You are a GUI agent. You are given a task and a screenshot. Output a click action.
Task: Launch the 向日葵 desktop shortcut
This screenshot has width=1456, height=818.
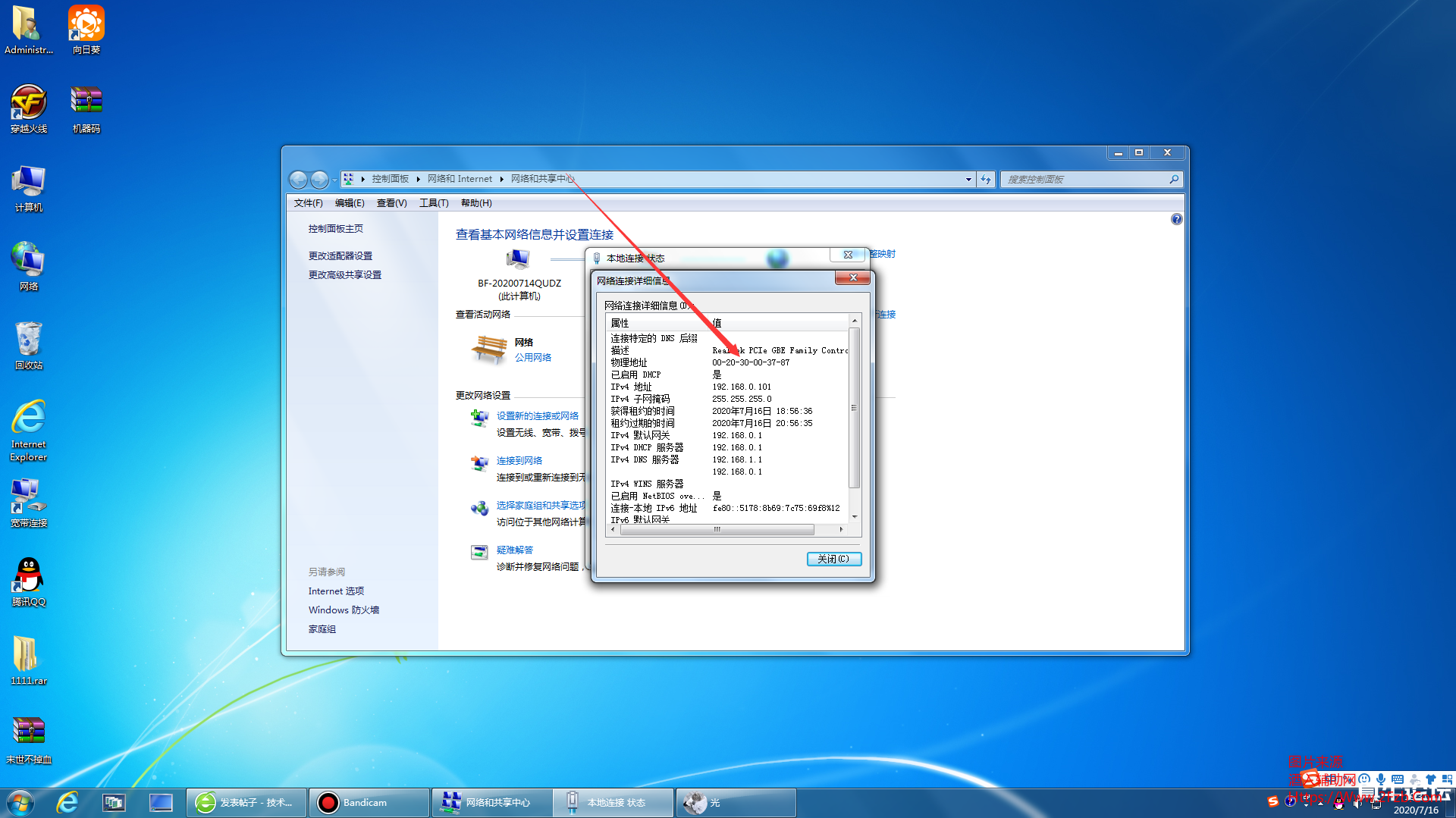[x=86, y=30]
